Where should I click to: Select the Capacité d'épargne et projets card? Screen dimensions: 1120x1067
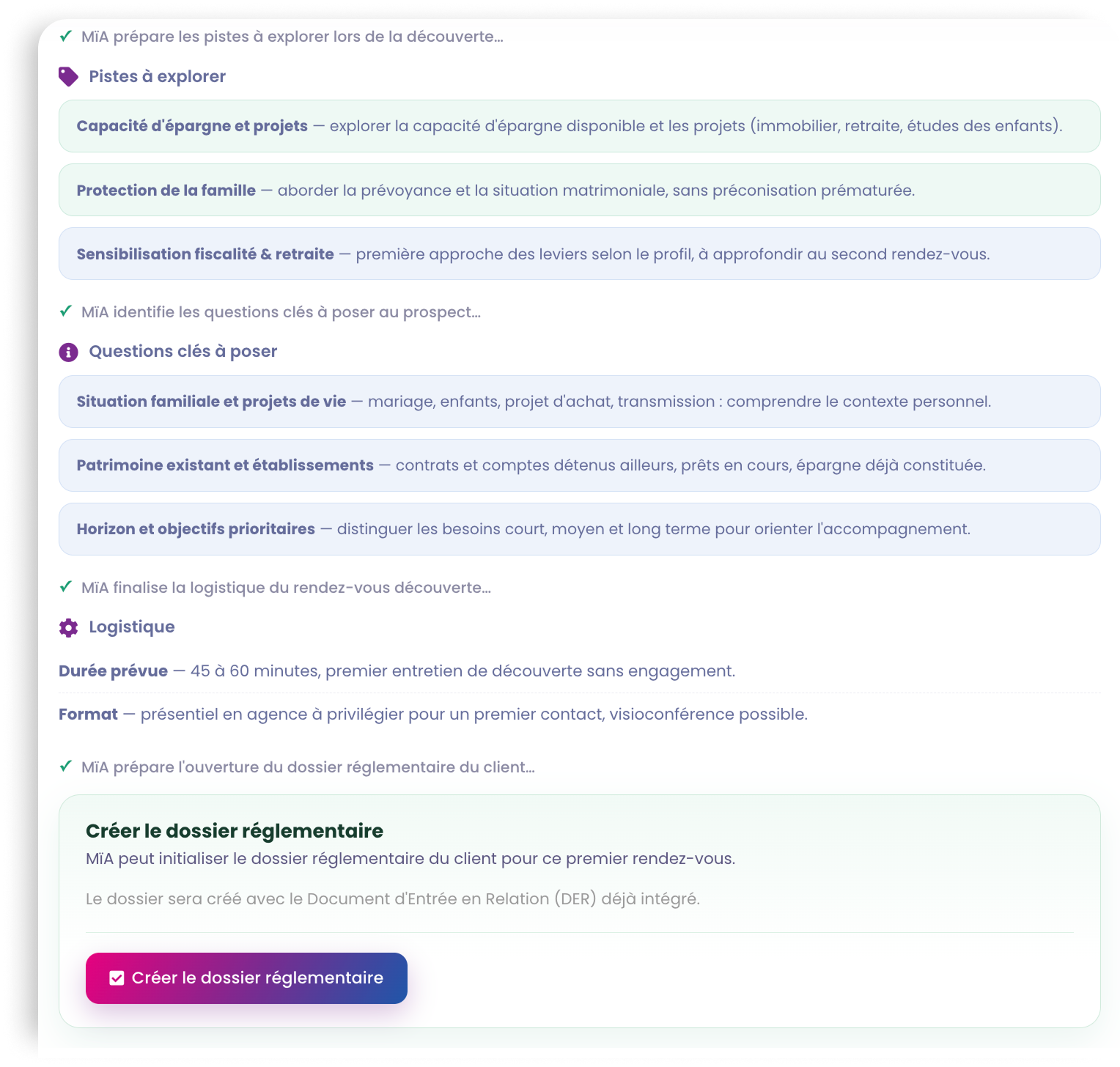click(x=580, y=126)
